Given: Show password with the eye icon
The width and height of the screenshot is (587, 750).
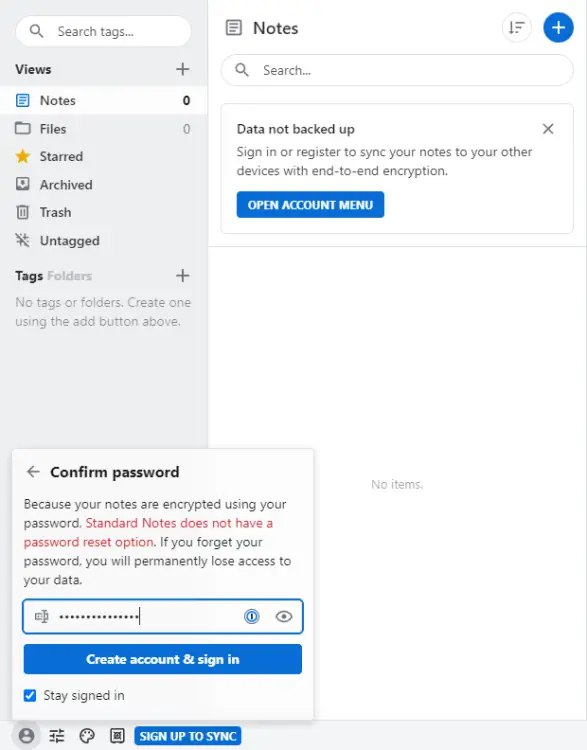Looking at the screenshot, I should (284, 616).
